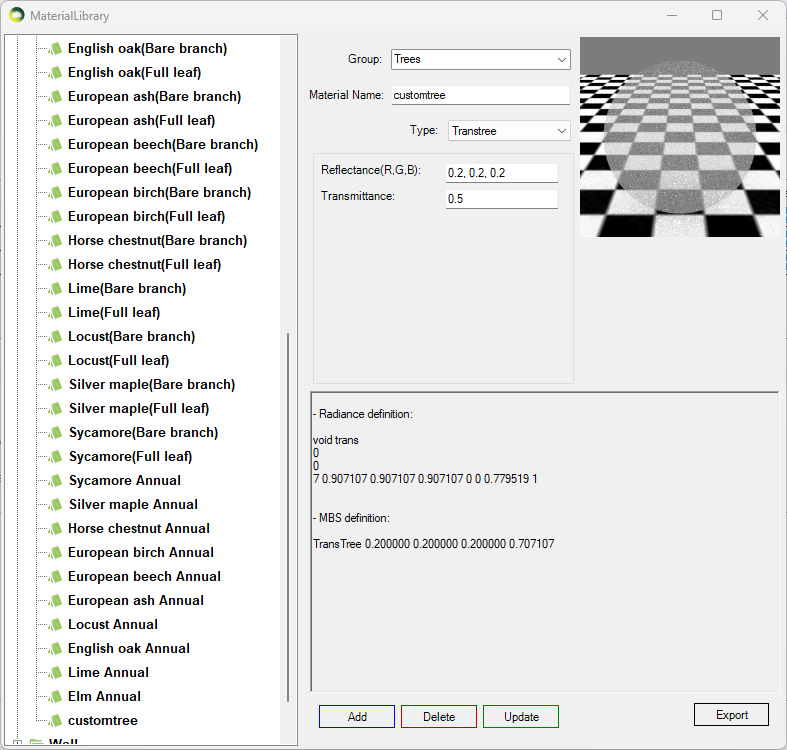The height and width of the screenshot is (750, 787).
Task: Export the material library
Action: tap(731, 715)
